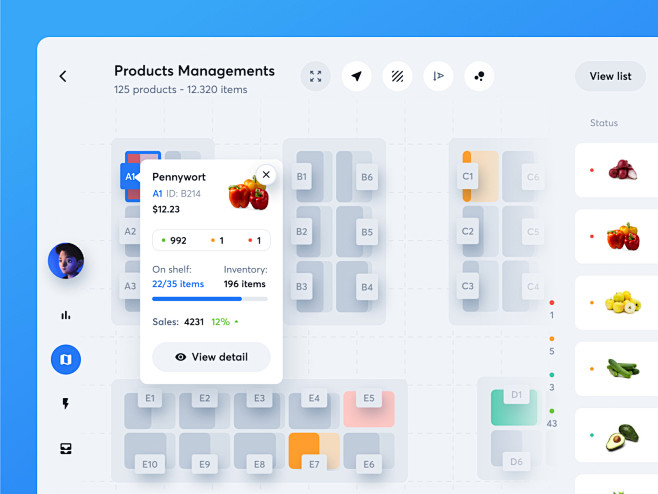Viewport: 658px width, 494px height.
Task: Click the blue A1 location link in popup
Action: 157,193
